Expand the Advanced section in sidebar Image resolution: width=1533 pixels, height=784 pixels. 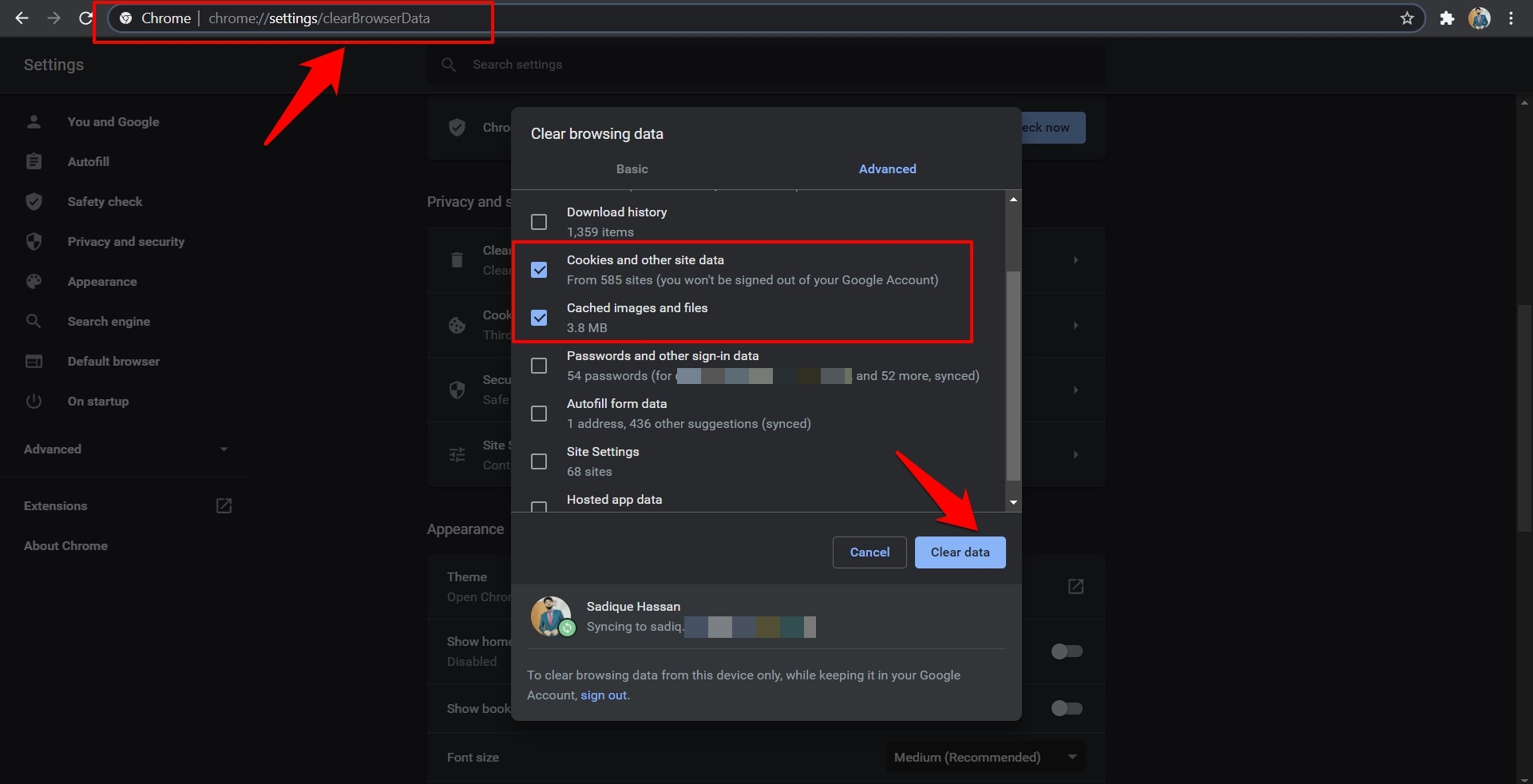[x=125, y=449]
